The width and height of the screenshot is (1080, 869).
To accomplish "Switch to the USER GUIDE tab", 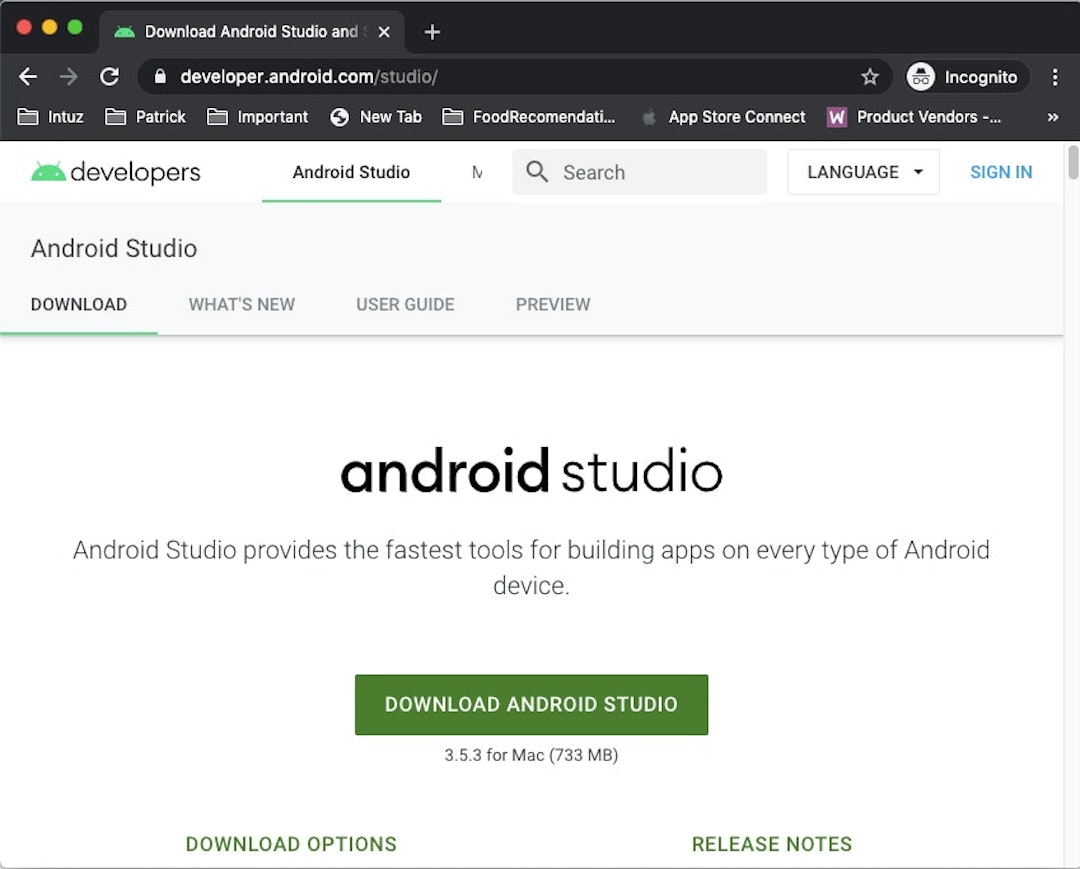I will 405,304.
